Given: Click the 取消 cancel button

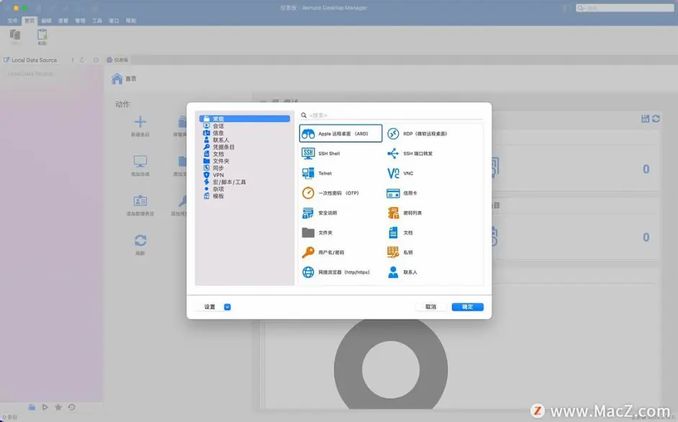Looking at the screenshot, I should (x=431, y=307).
